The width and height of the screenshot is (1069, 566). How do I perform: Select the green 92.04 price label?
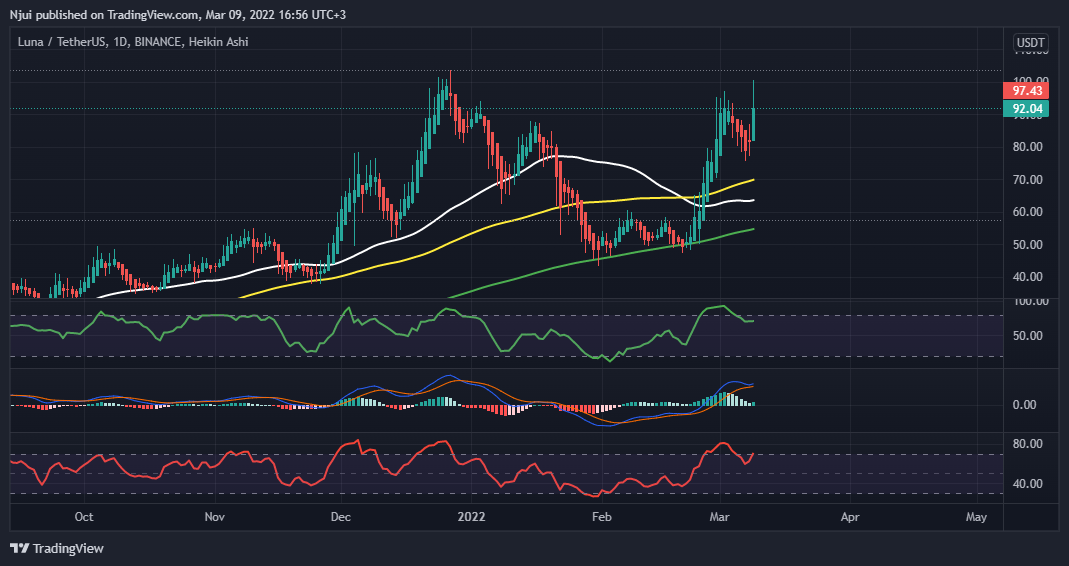[1029, 109]
